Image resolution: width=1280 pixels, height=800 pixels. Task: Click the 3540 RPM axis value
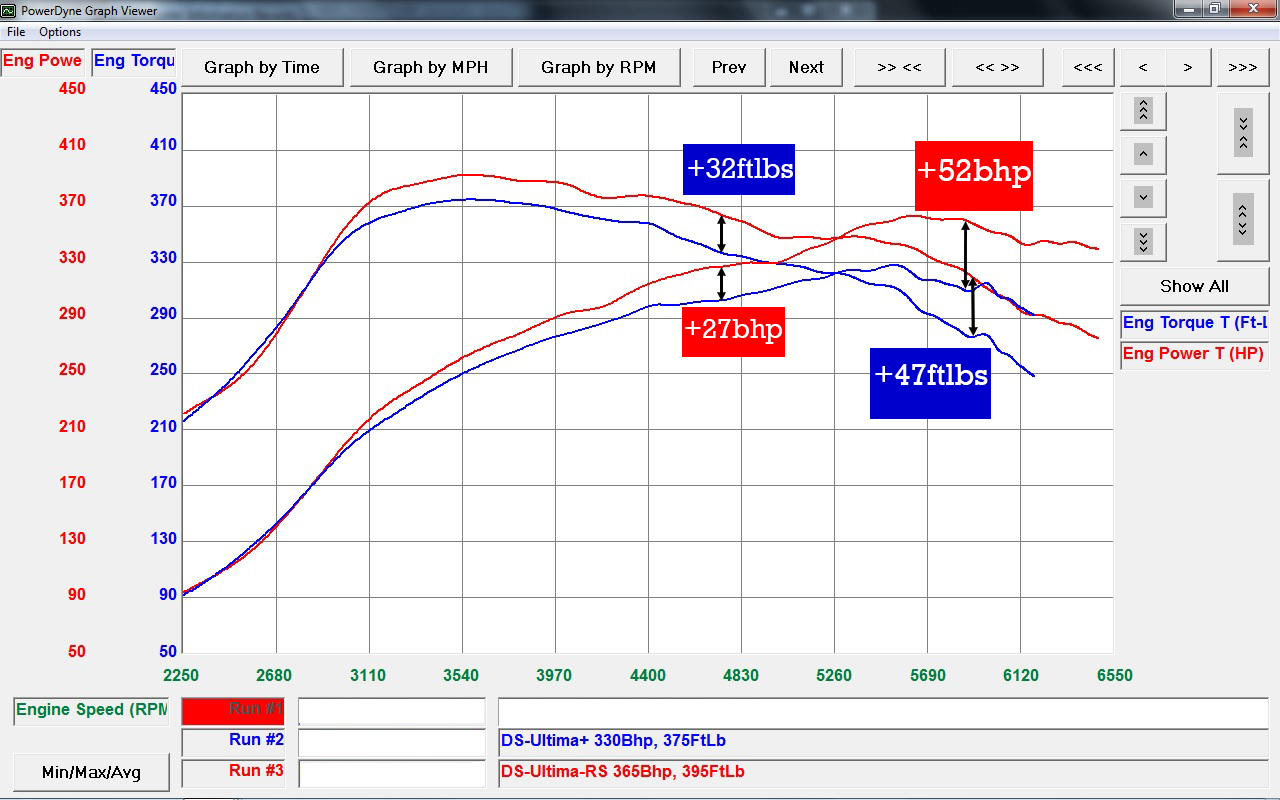click(461, 675)
